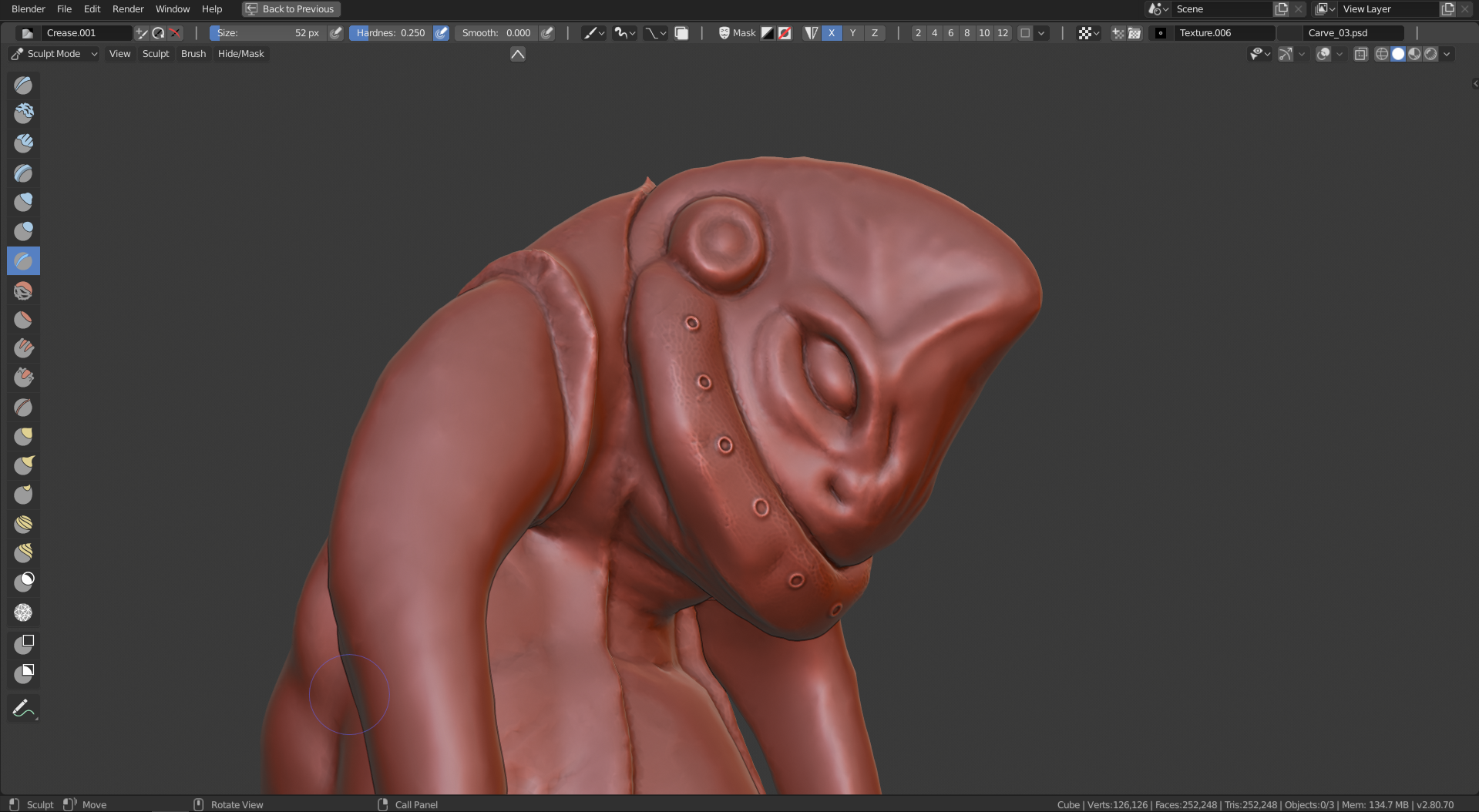1479x812 pixels.
Task: Select the Inflate brush tool
Action: [23, 202]
